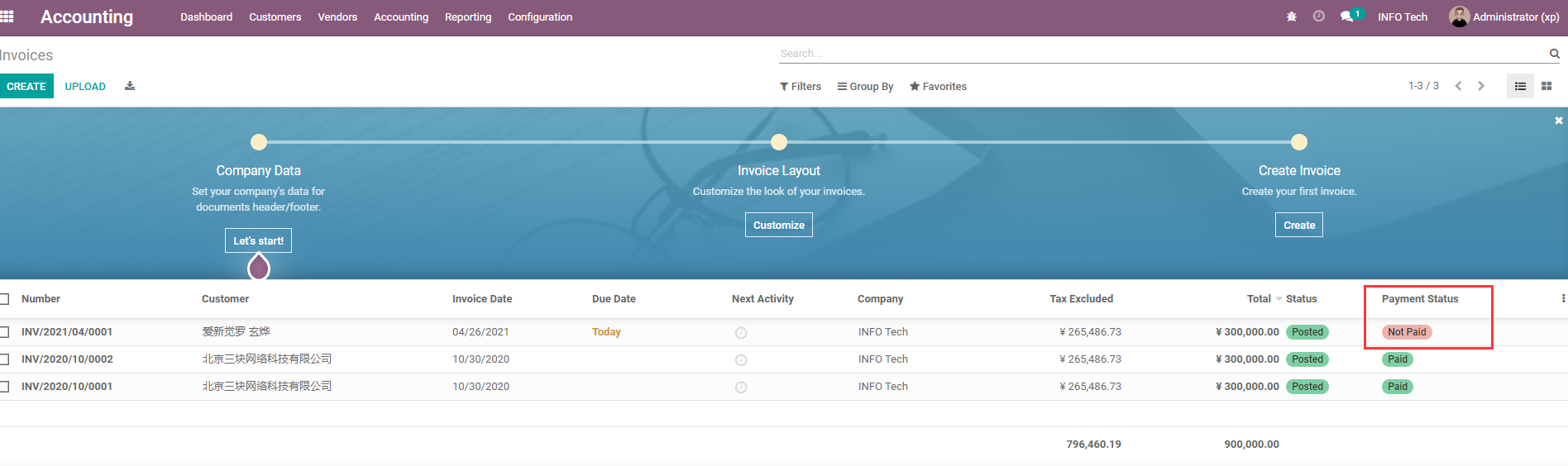Go to previous page arrow
The height and width of the screenshot is (466, 1568).
coord(1459,86)
